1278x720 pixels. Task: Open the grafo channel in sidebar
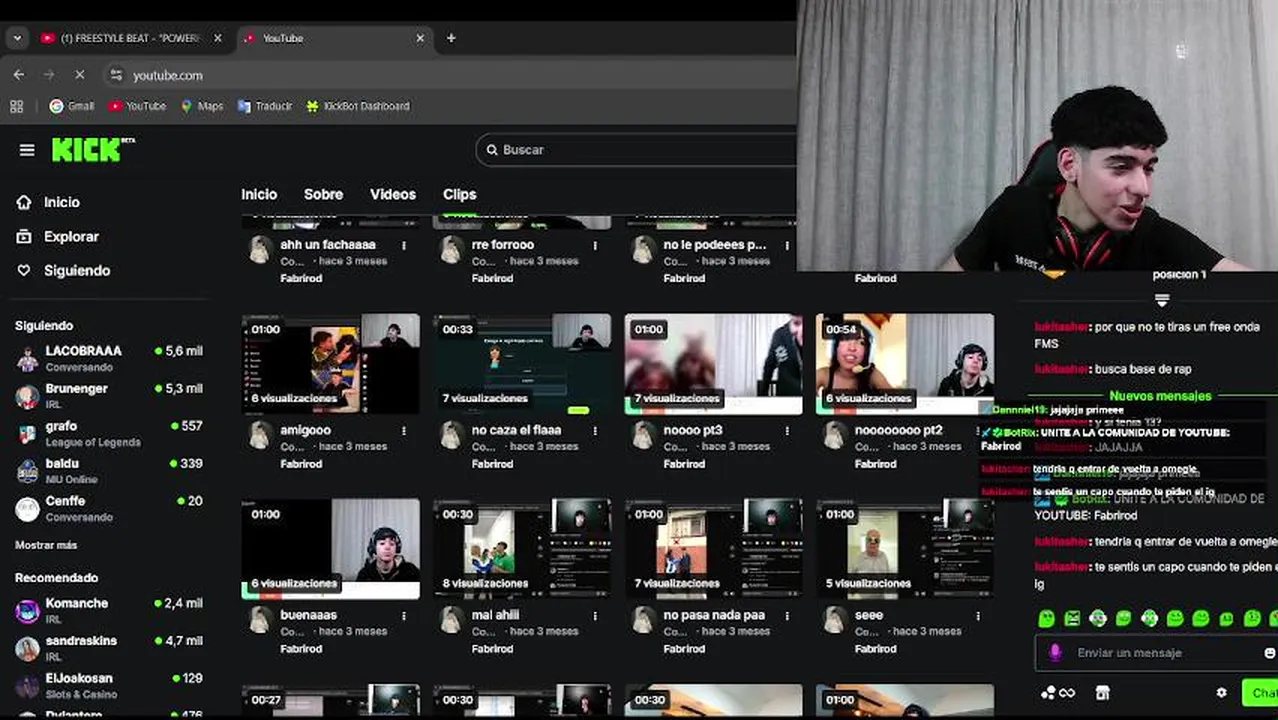109,433
